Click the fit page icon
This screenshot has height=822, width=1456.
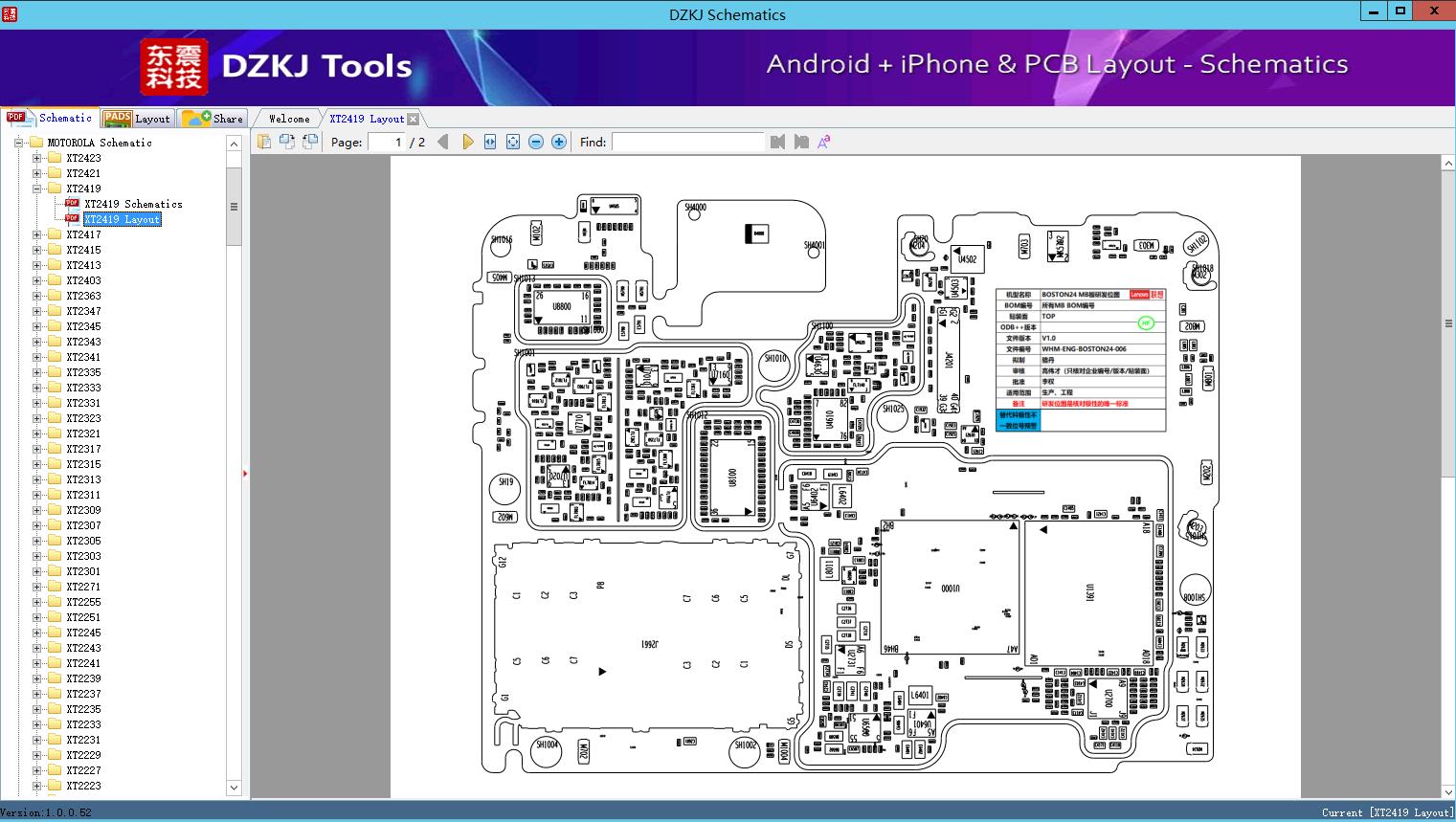click(513, 142)
